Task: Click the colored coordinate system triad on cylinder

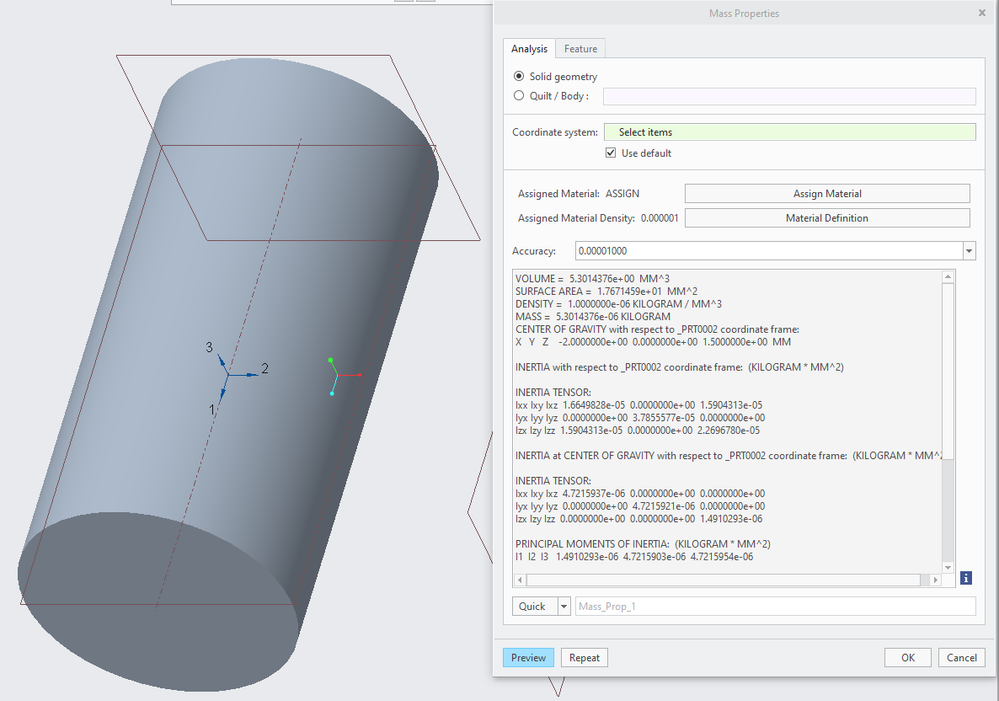Action: (337, 375)
